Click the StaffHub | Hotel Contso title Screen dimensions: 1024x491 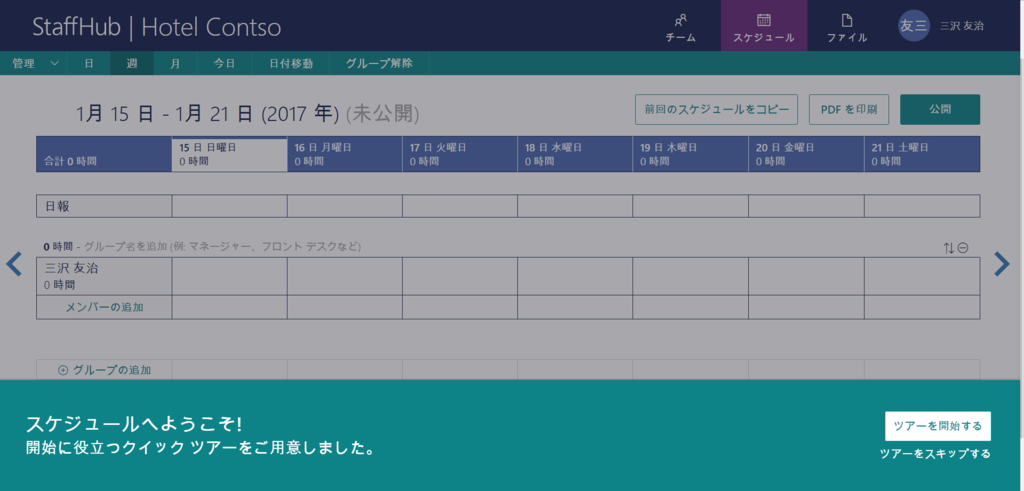click(x=157, y=27)
